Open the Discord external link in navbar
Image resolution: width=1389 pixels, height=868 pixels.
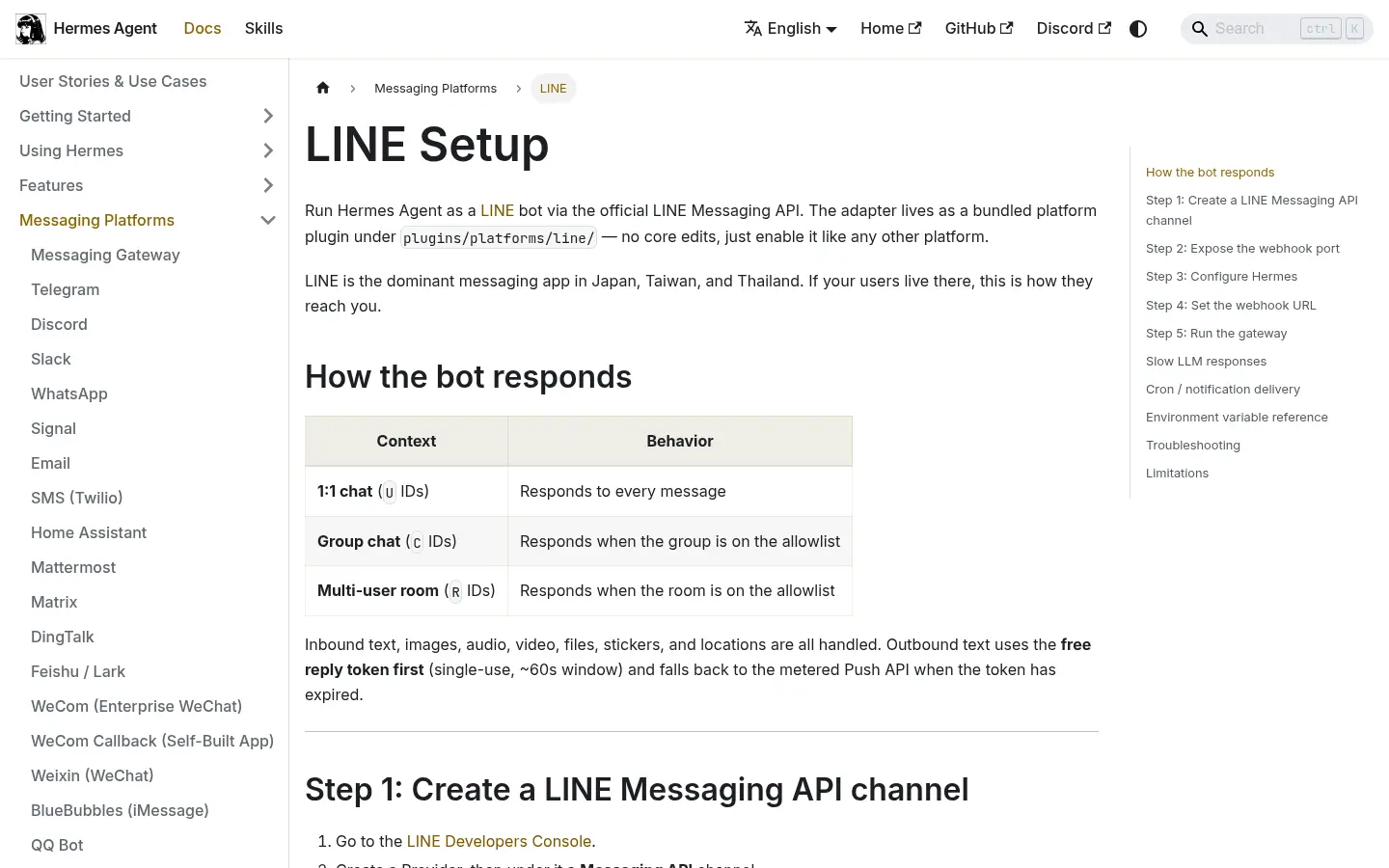tap(1074, 29)
